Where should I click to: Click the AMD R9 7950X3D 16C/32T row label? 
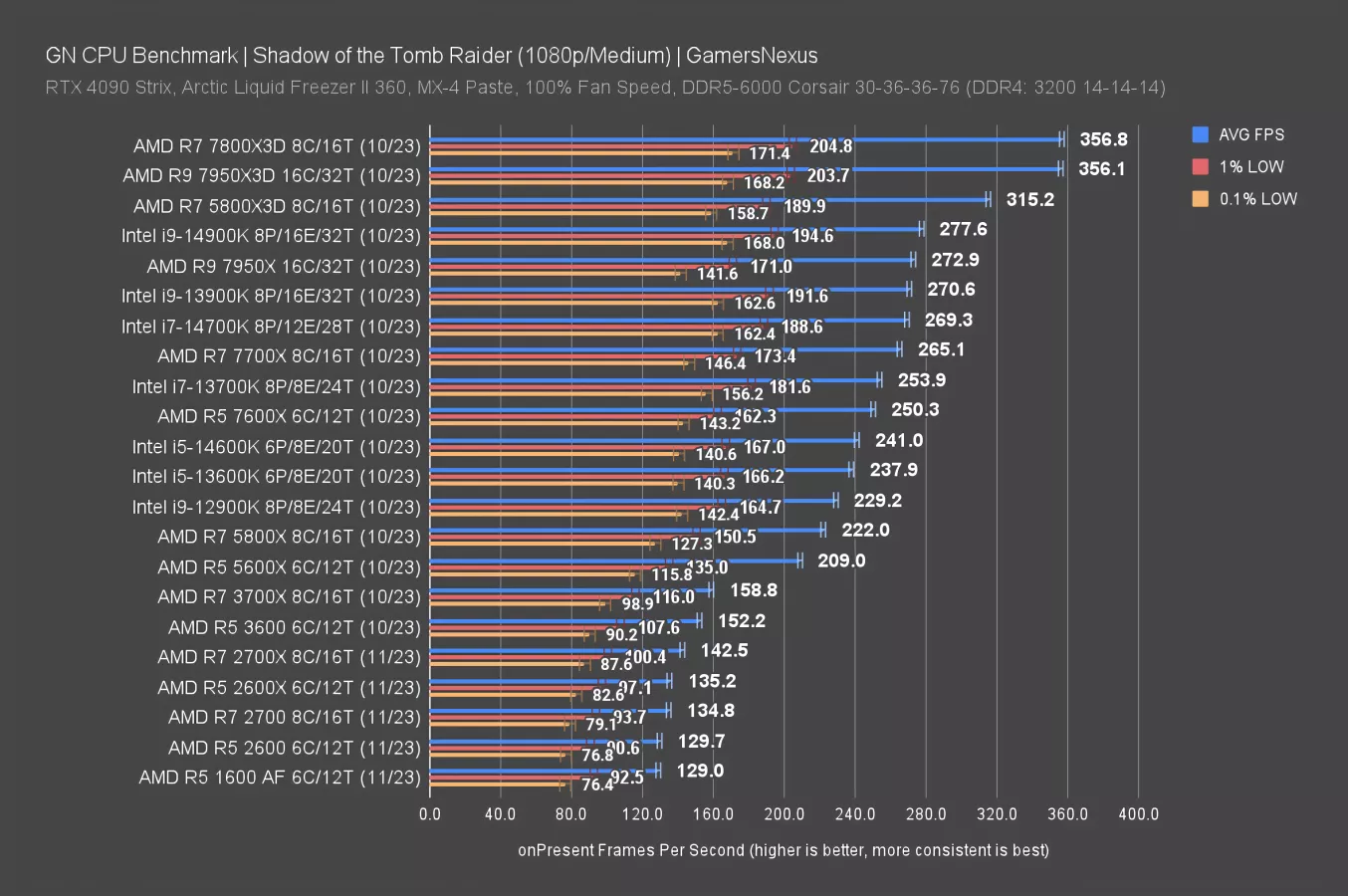click(272, 176)
